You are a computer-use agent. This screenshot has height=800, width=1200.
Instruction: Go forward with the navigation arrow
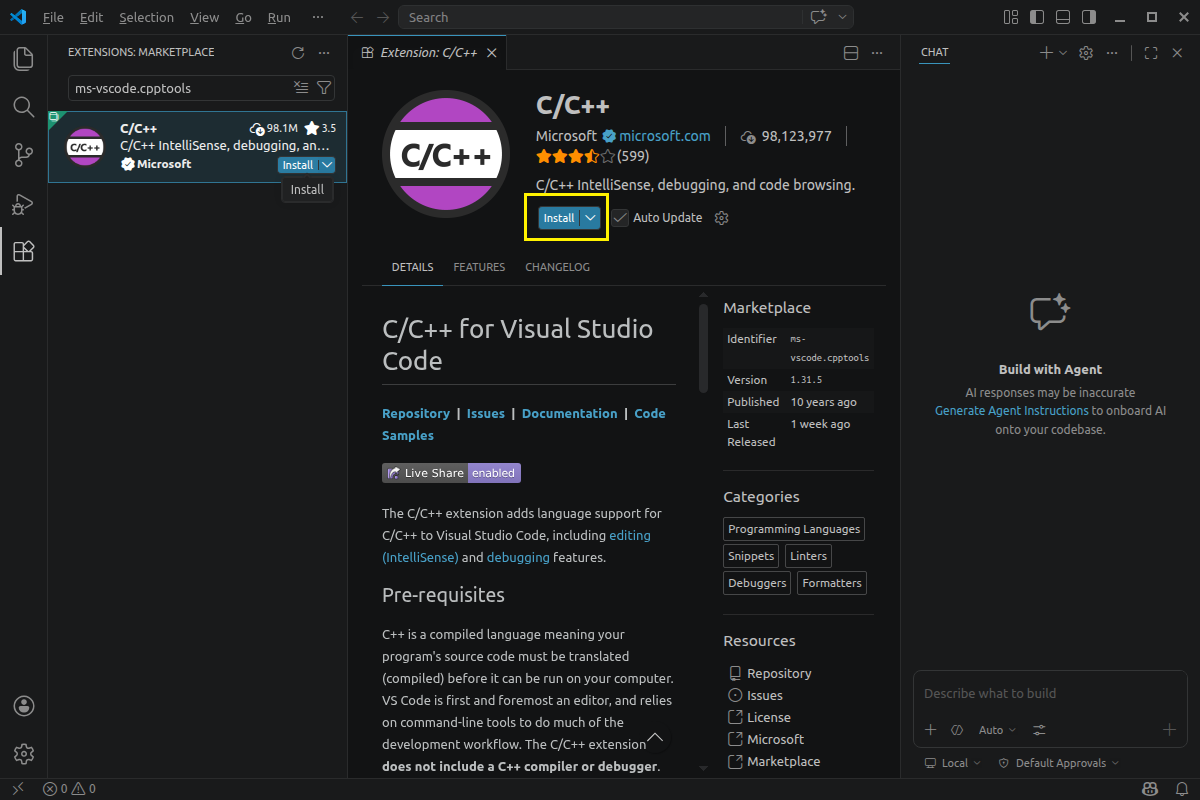coord(383,17)
